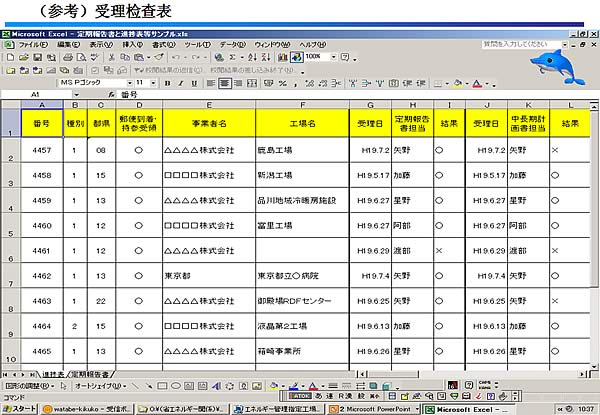The image size is (600, 415).
Task: Open the MS Pゴシック font dropdown
Action: (130, 83)
